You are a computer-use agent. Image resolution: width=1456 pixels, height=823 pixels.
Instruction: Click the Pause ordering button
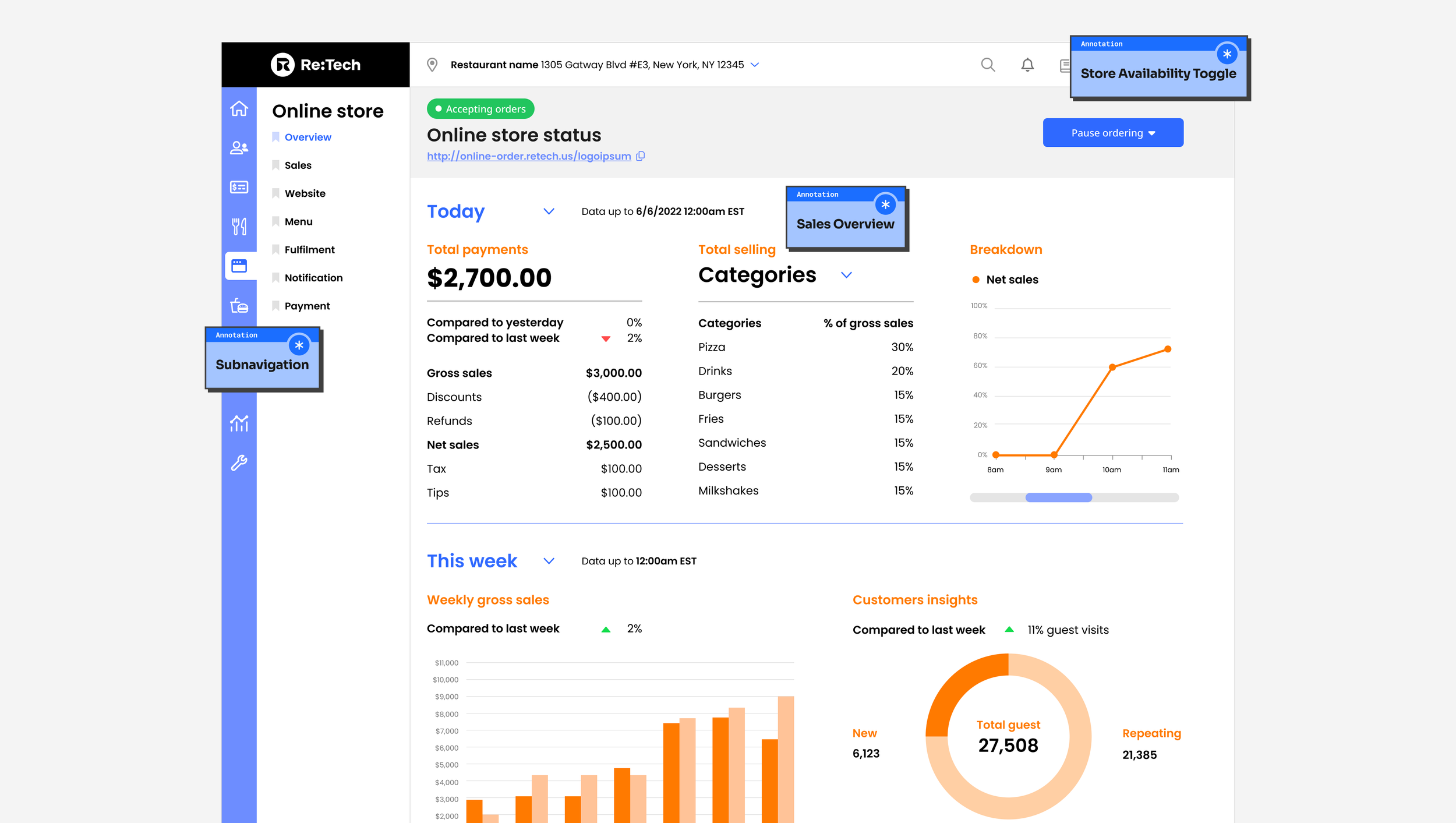coord(1112,133)
